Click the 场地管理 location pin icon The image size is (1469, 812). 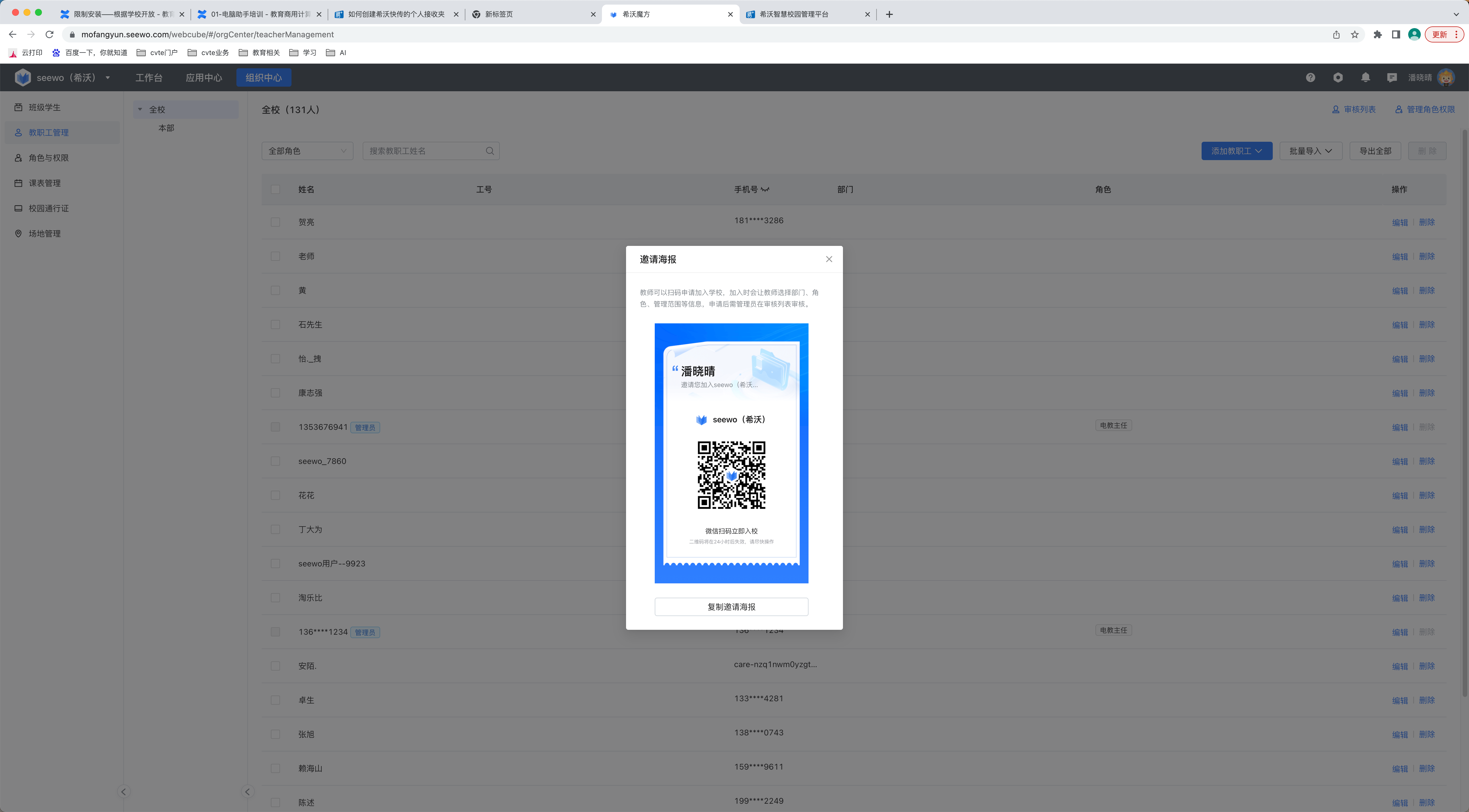[18, 233]
